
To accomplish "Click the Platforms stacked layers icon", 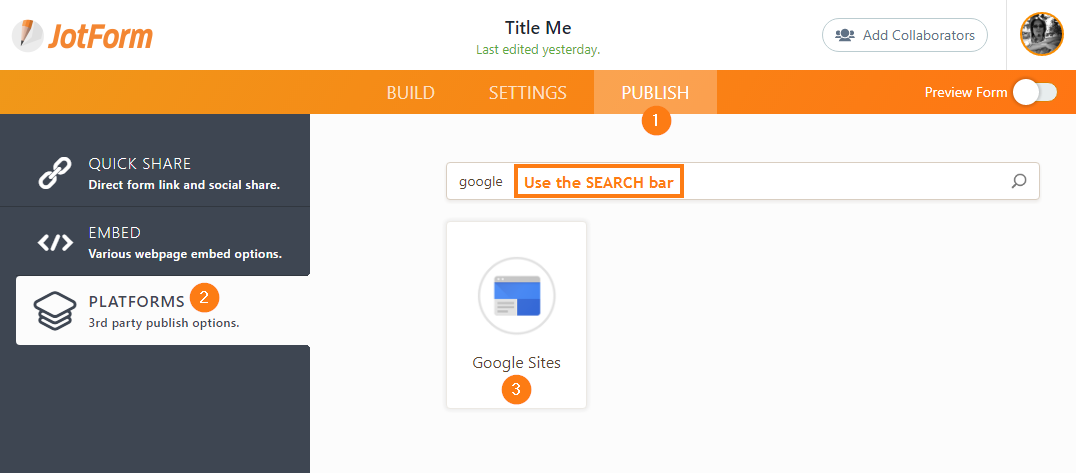I will pyautogui.click(x=55, y=310).
